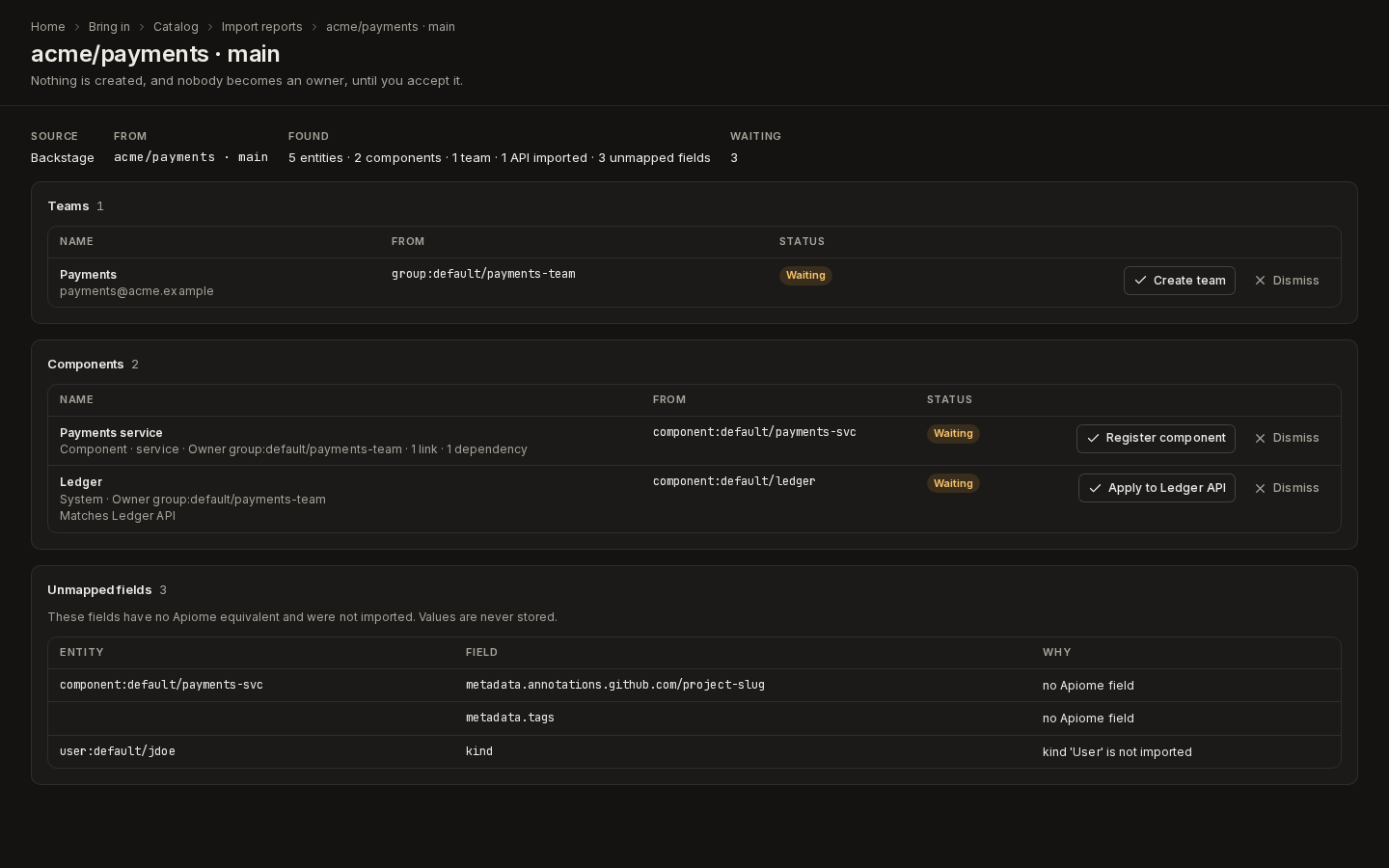Select the metadata.tags field cell
The width and height of the screenshot is (1389, 868).
point(510,718)
